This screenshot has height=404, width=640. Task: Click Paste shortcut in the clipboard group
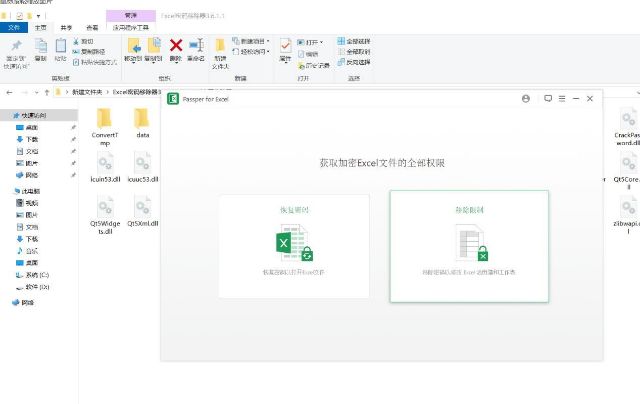[95, 62]
